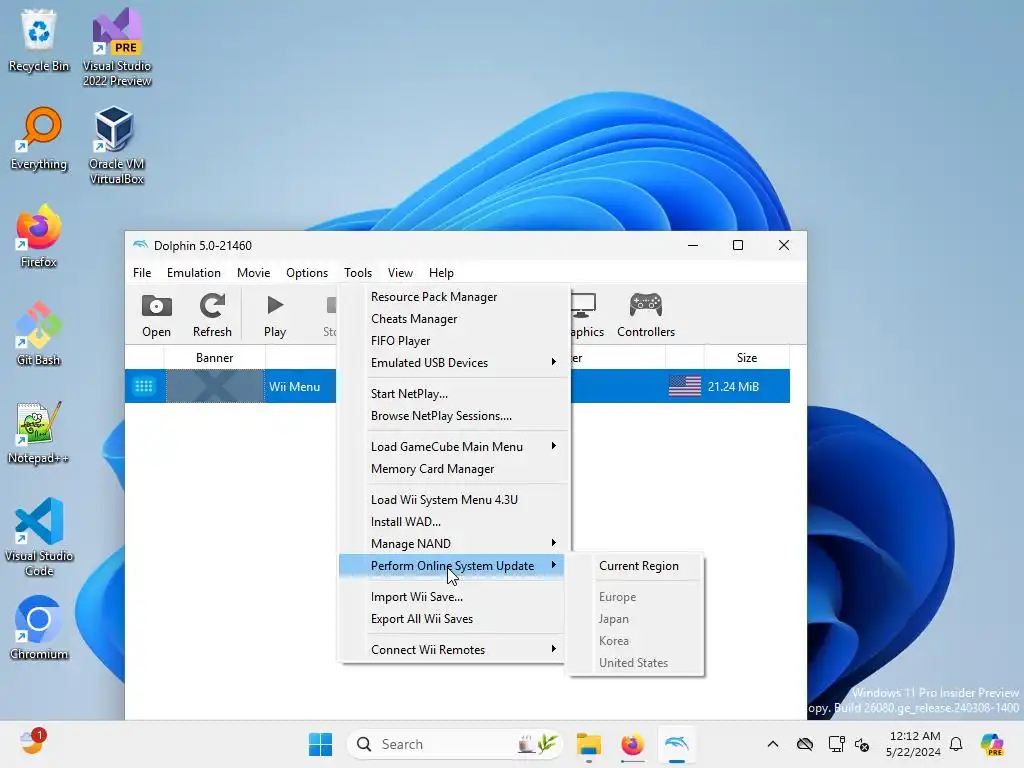Select the Chromium desktop shortcut
The image size is (1024, 768).
[x=39, y=628]
